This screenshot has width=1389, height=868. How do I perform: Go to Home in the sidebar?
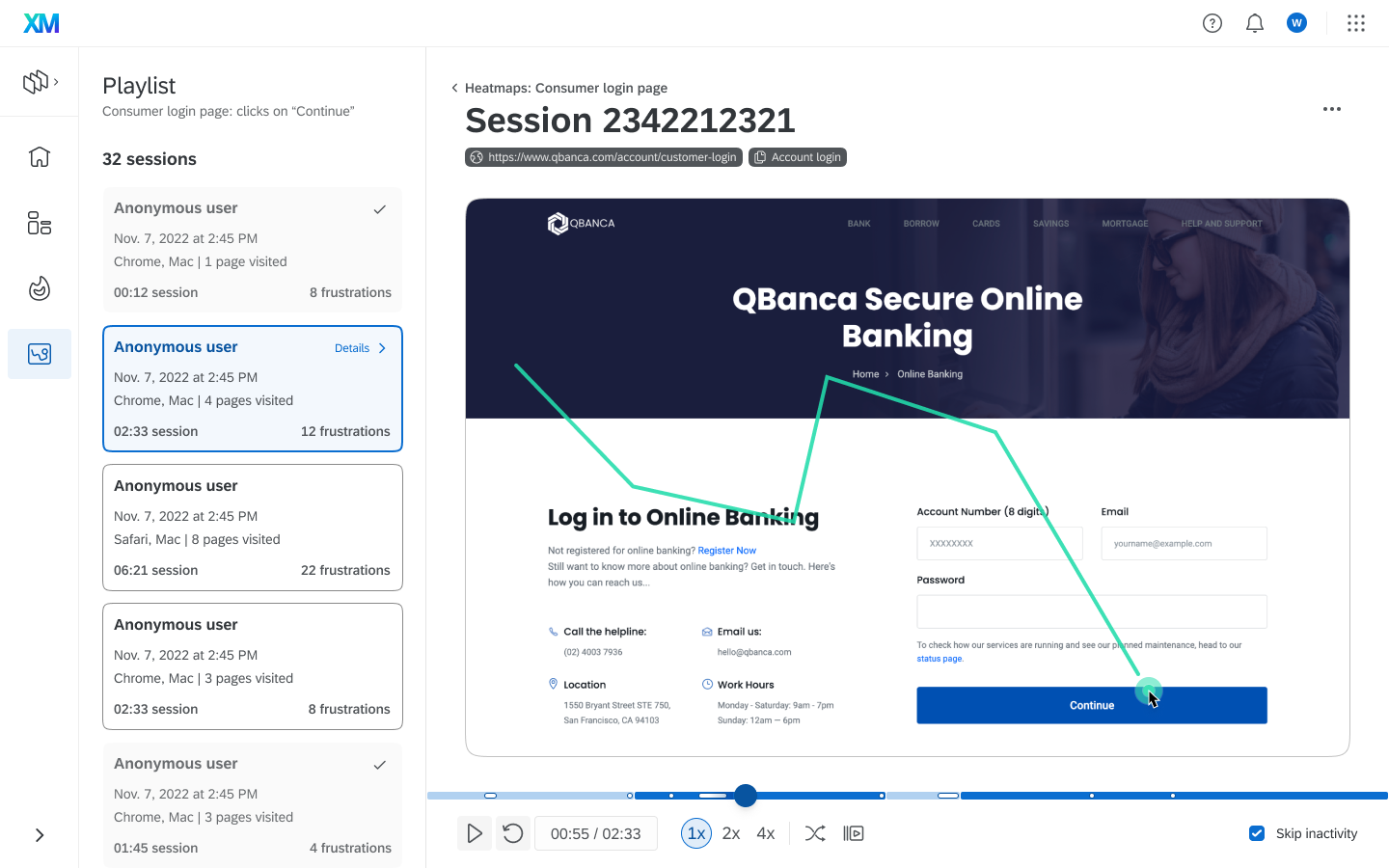40,156
